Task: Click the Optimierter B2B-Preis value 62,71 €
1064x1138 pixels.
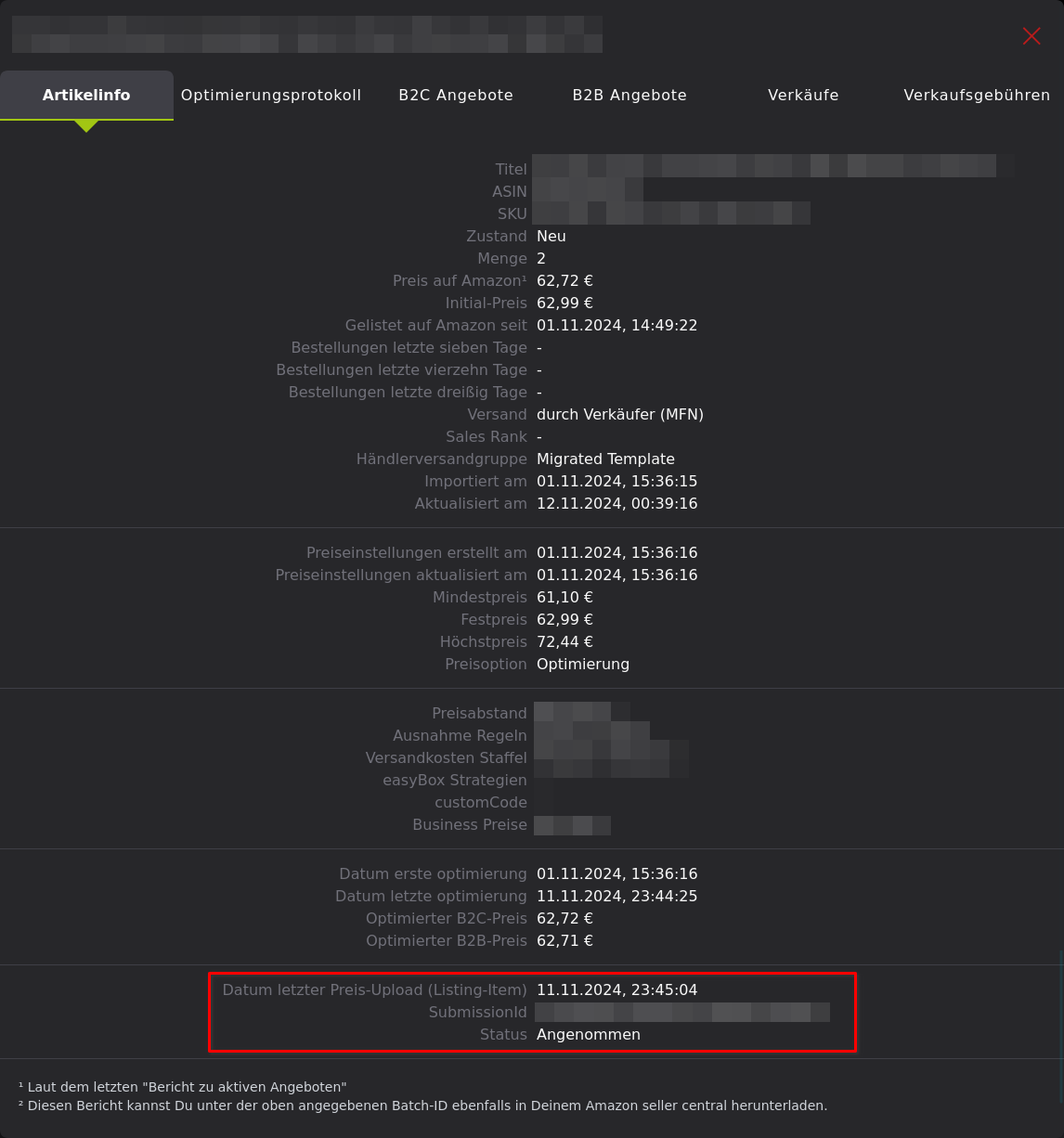Action: 564,940
